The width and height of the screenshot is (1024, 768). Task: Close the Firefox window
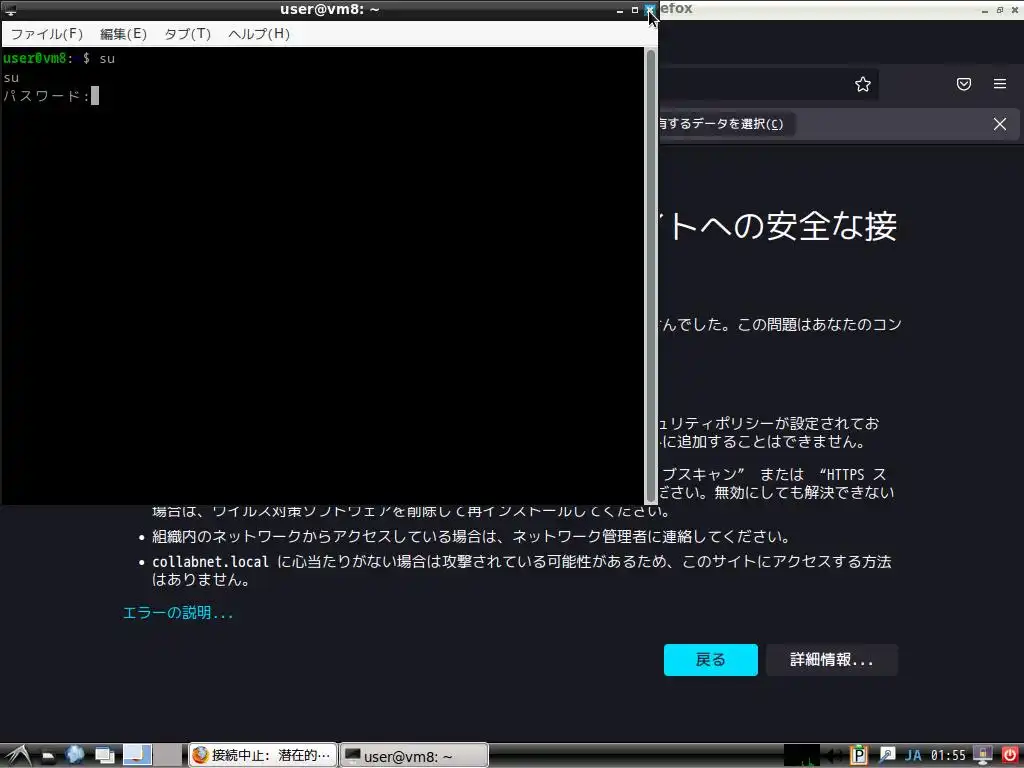[x=1015, y=10]
